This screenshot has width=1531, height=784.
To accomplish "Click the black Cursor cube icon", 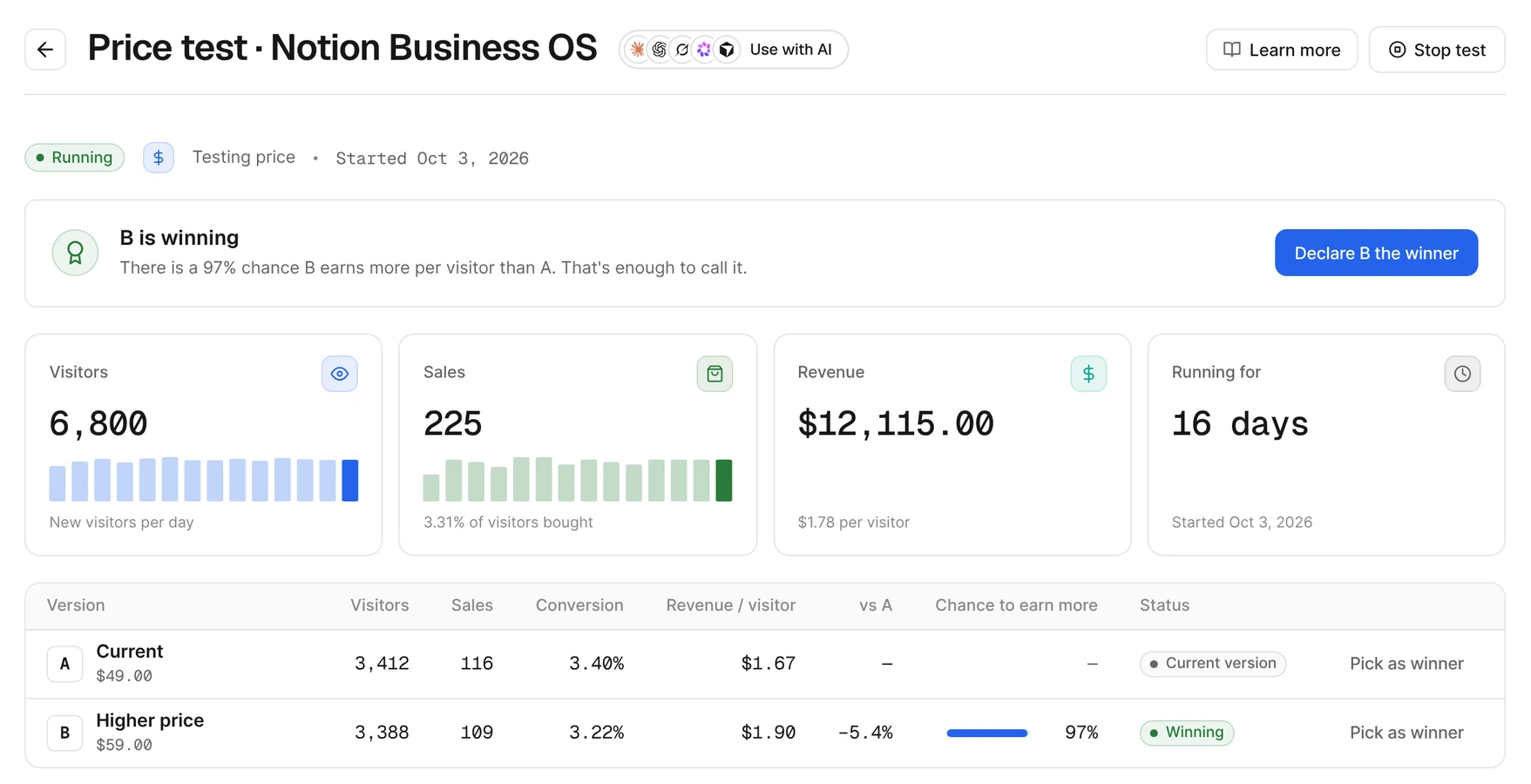I will pos(727,50).
